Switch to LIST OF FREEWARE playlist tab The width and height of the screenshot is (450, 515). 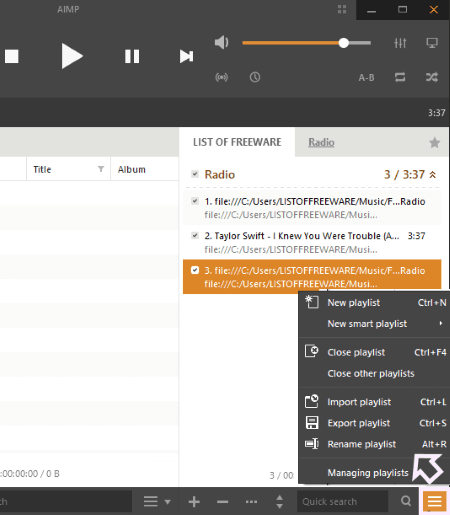(x=237, y=142)
